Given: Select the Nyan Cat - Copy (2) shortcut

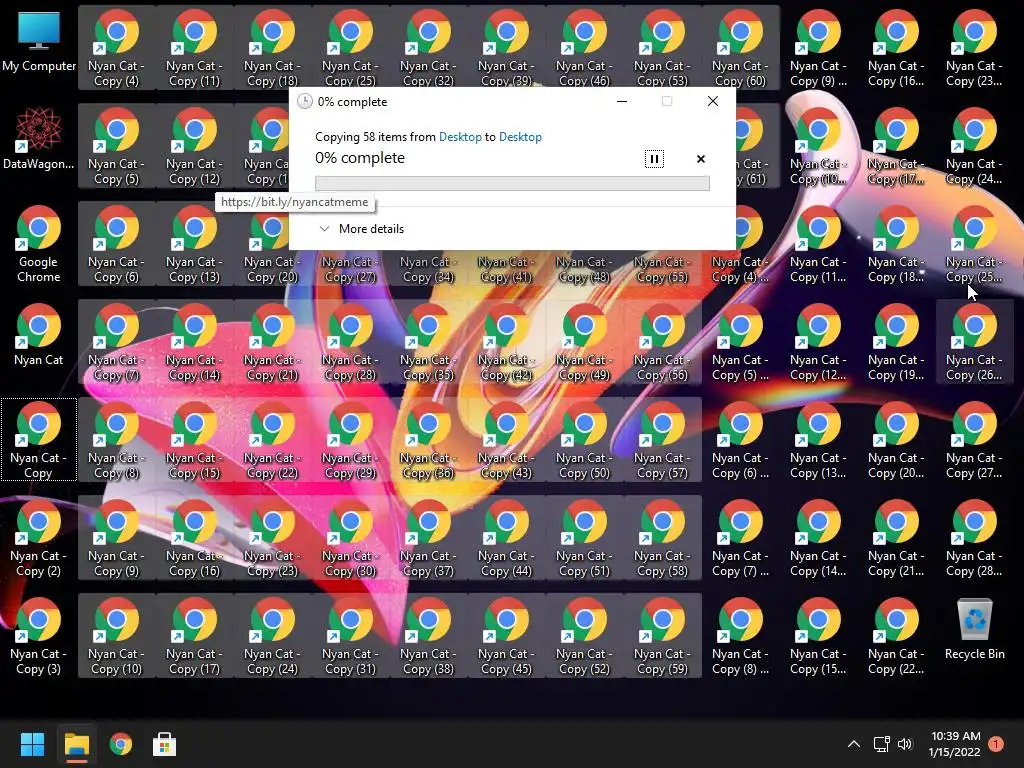Looking at the screenshot, I should (39, 537).
